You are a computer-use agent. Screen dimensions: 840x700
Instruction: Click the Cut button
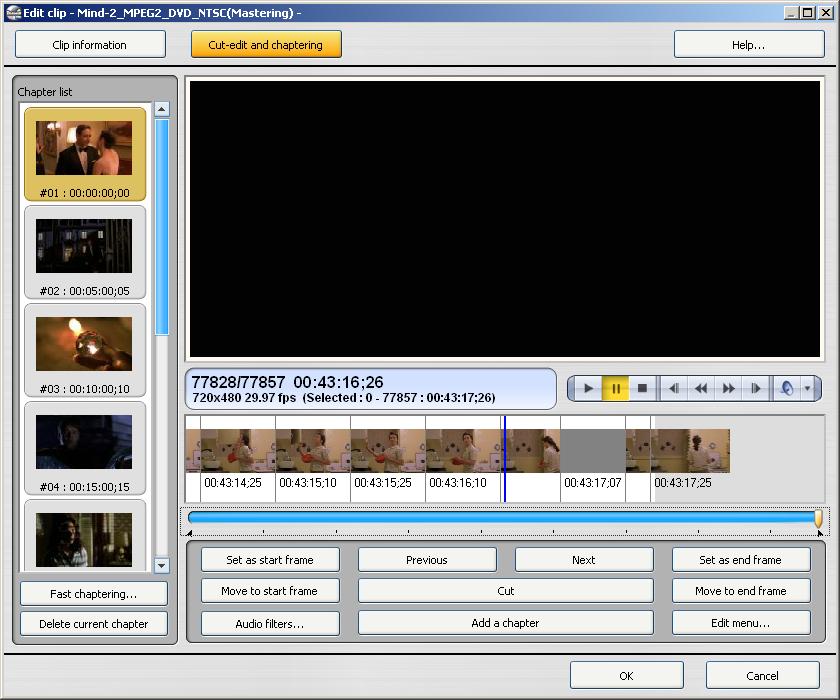(506, 591)
